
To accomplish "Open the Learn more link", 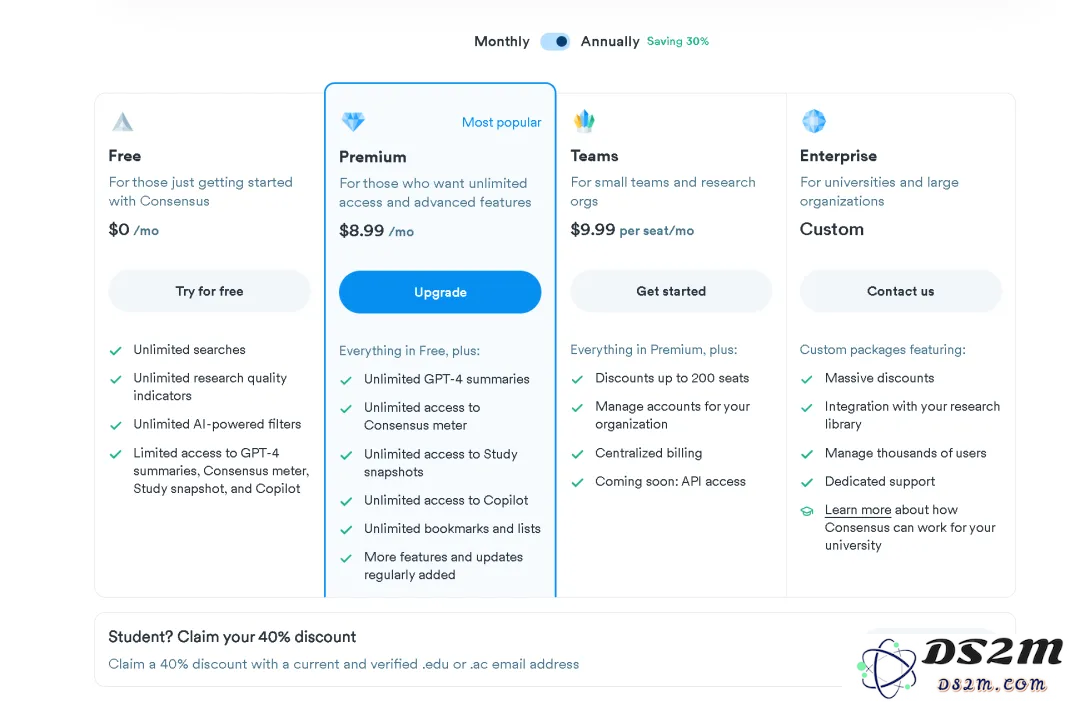I will (858, 510).
